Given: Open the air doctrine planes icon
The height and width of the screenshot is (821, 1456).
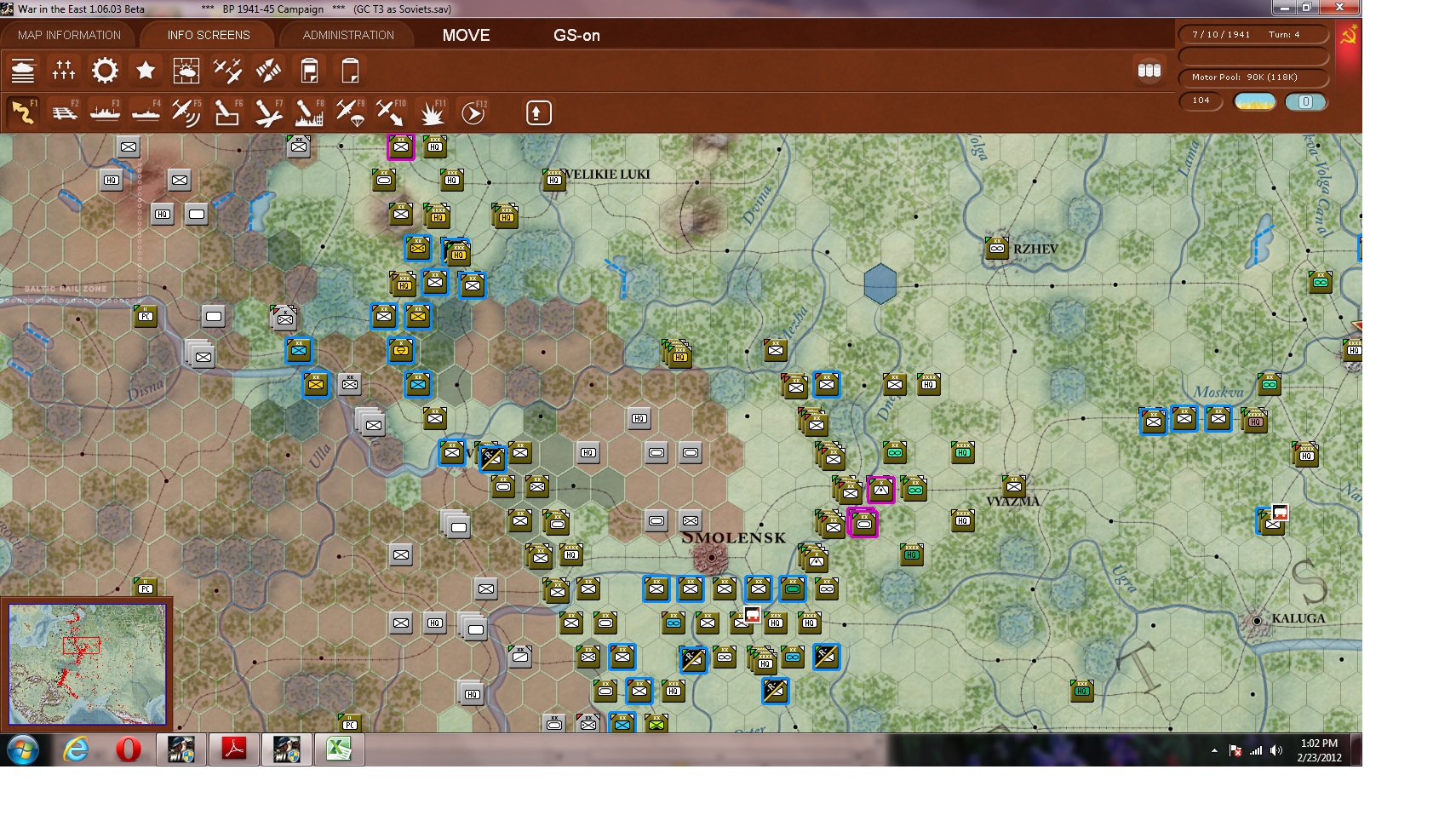Looking at the screenshot, I should pos(227,71).
